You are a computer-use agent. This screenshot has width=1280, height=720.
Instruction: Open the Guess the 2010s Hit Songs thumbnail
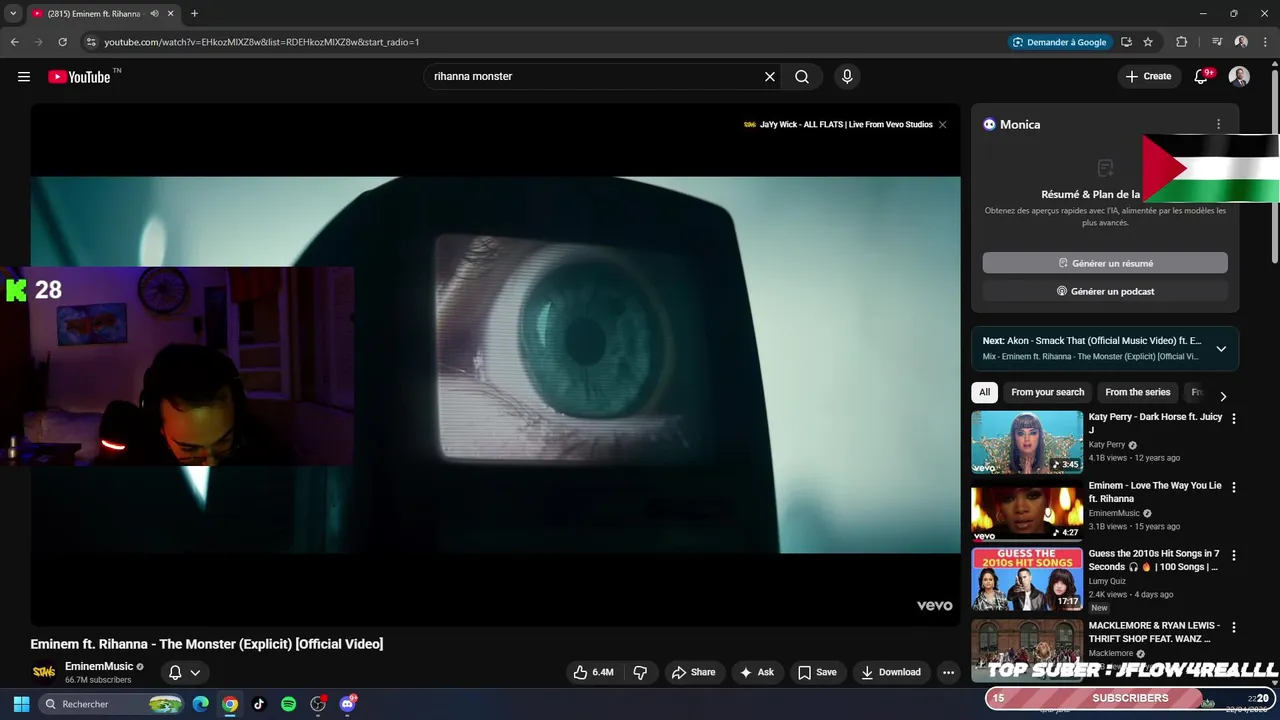pos(1027,579)
